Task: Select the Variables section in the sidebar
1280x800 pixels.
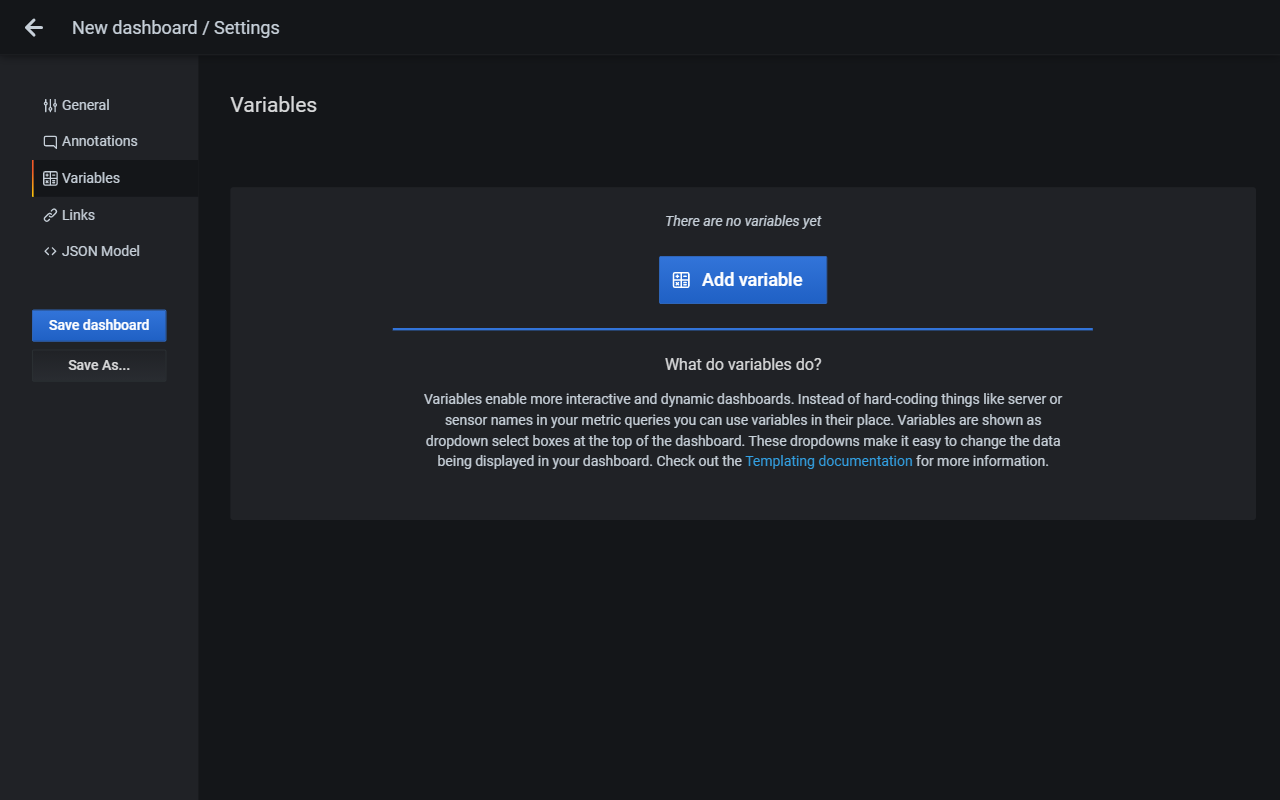Action: [x=91, y=177]
